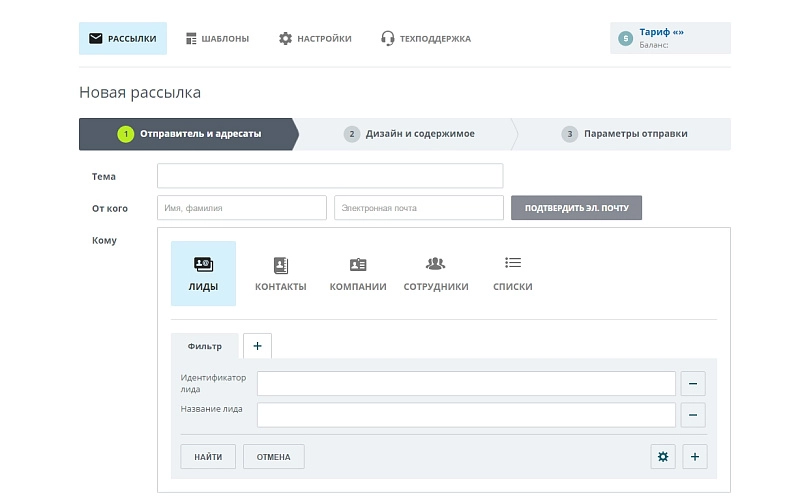Pick the Списки list icon
The width and height of the screenshot is (800, 501).
(513, 263)
